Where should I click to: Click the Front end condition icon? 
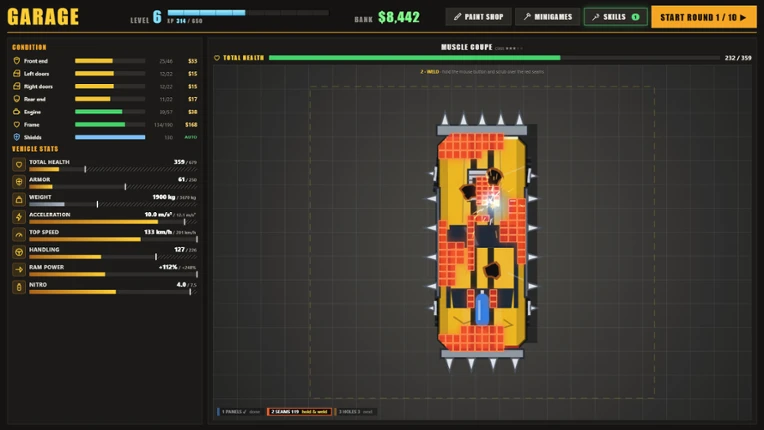point(17,61)
